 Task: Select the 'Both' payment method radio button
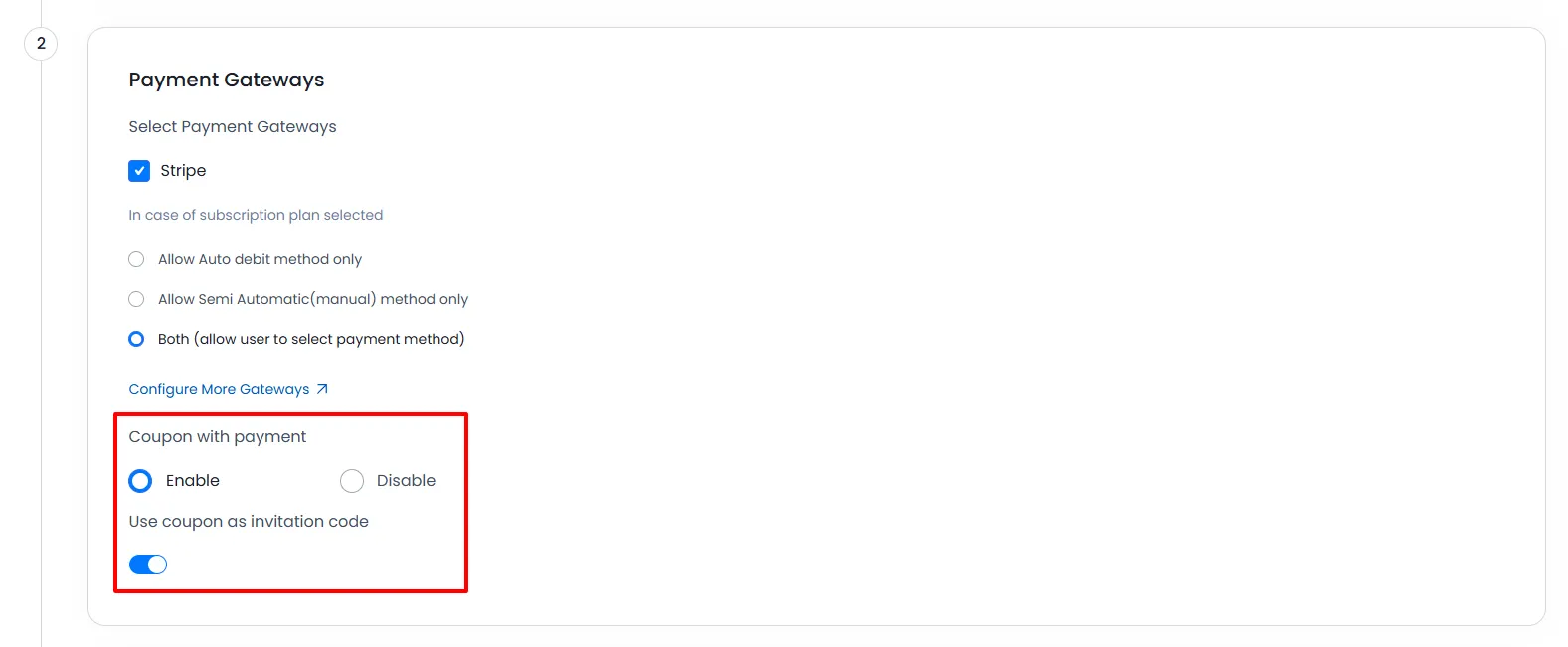(x=136, y=339)
